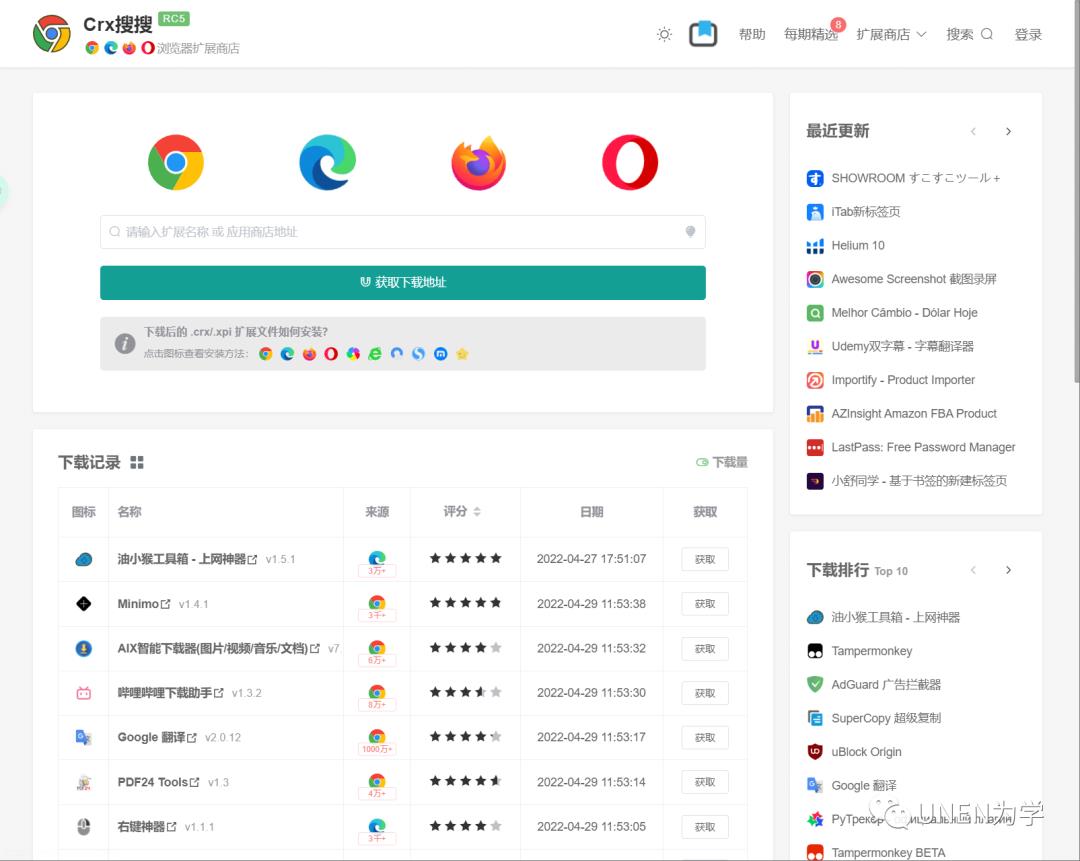Show next page of 下载排行
Image resolution: width=1080 pixels, height=861 pixels.
tap(1008, 570)
